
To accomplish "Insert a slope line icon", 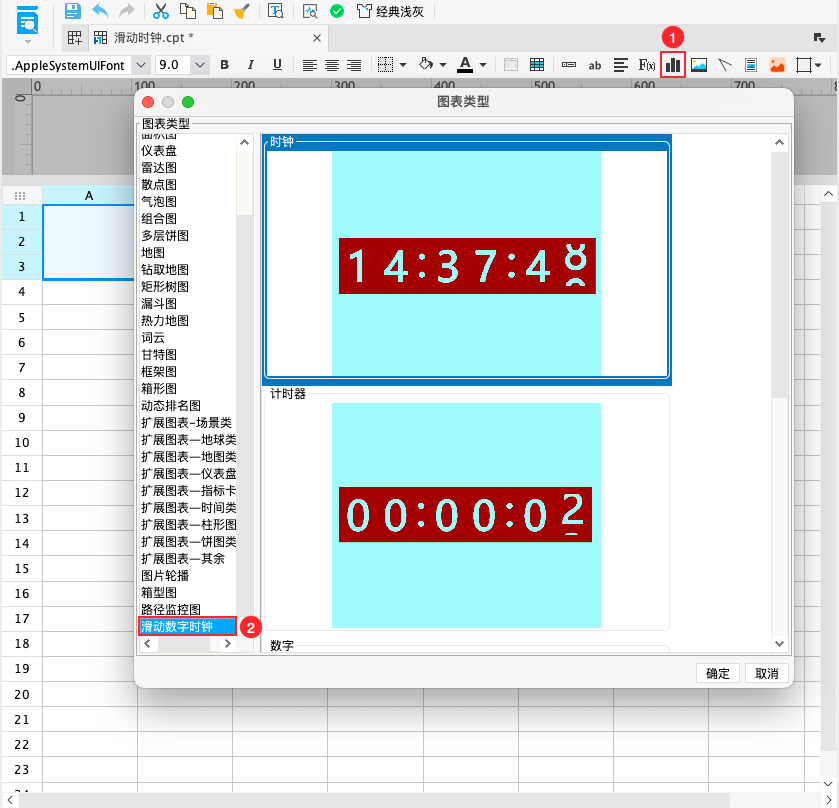I will (x=724, y=65).
